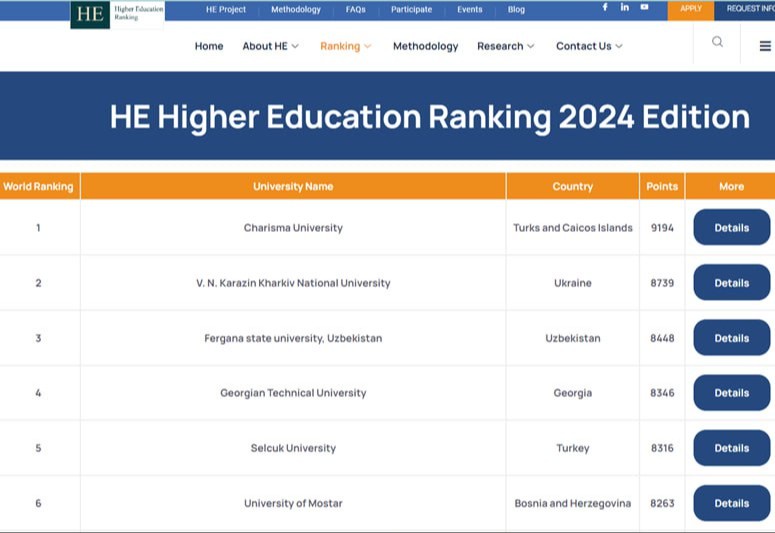775x533 pixels.
Task: Click the REQUEST INFO button
Action: click(750, 9)
